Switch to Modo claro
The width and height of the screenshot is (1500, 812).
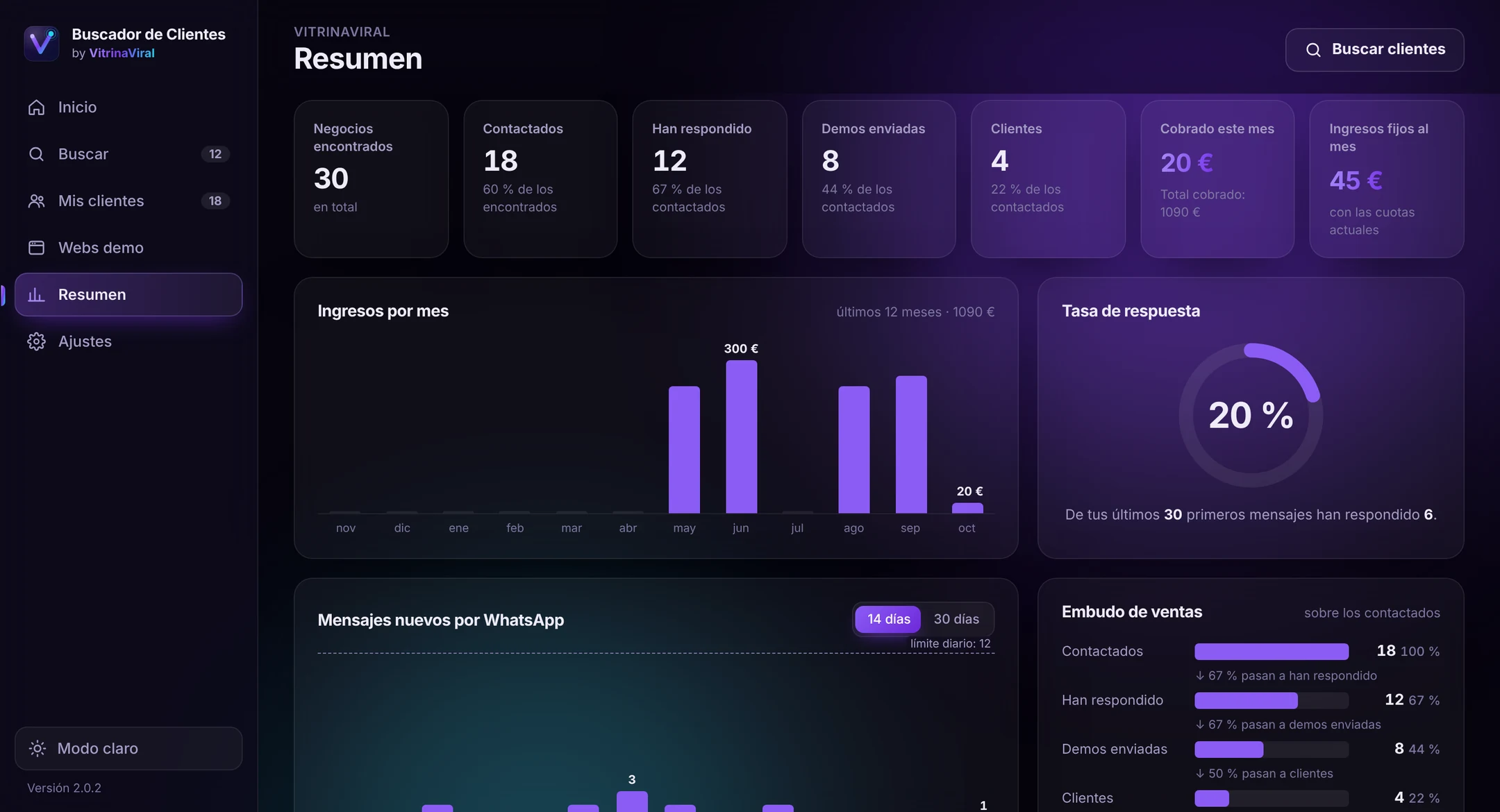(128, 748)
